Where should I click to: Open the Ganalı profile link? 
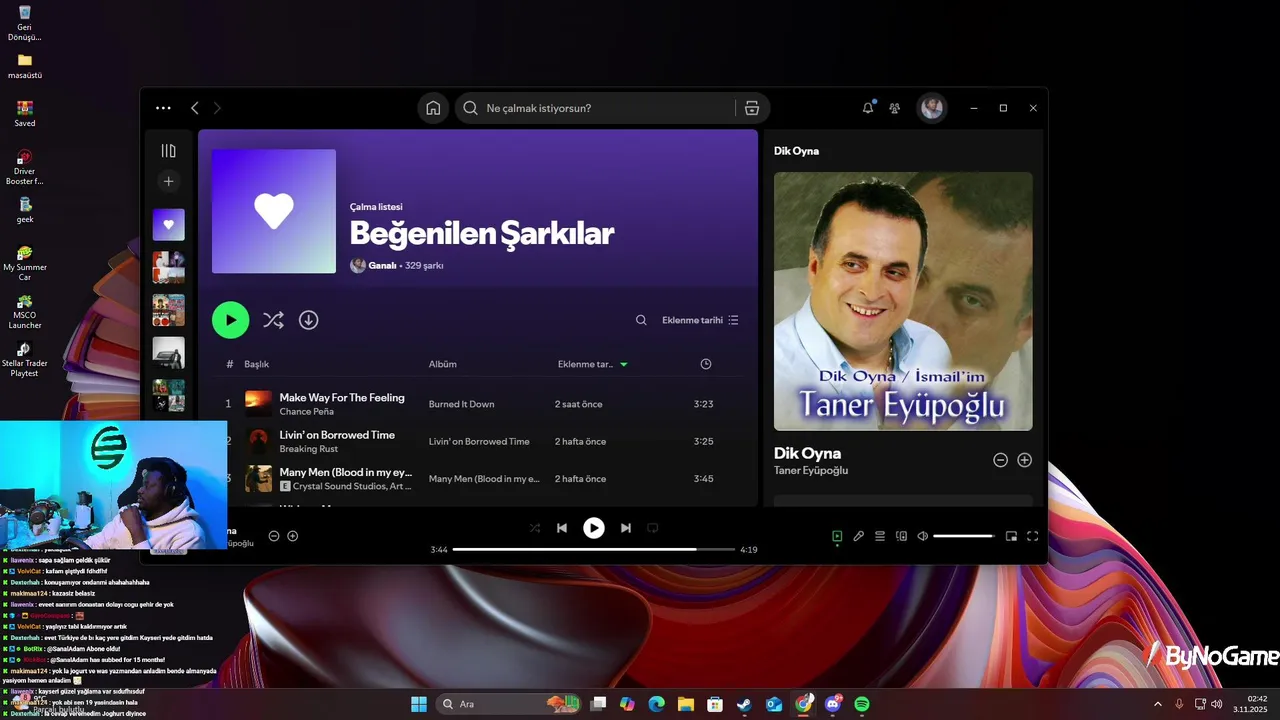[383, 266]
